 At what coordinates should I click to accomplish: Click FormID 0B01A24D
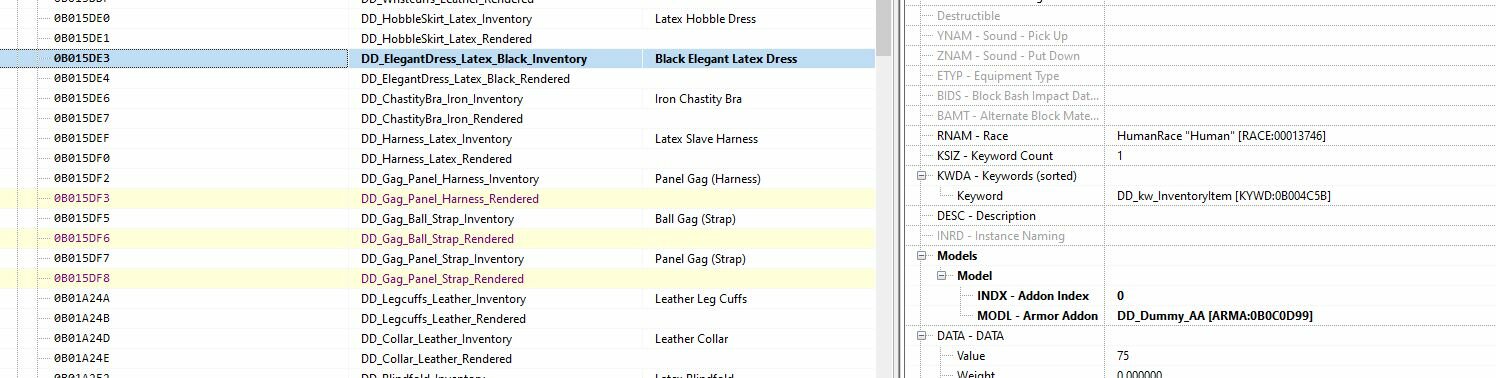coord(82,339)
